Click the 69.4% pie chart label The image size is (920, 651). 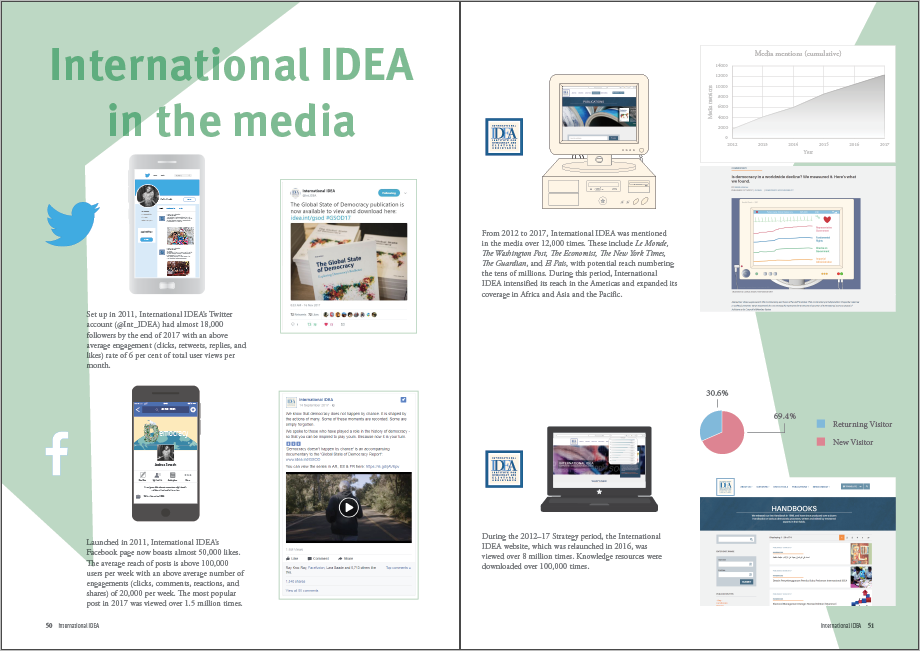coord(785,416)
